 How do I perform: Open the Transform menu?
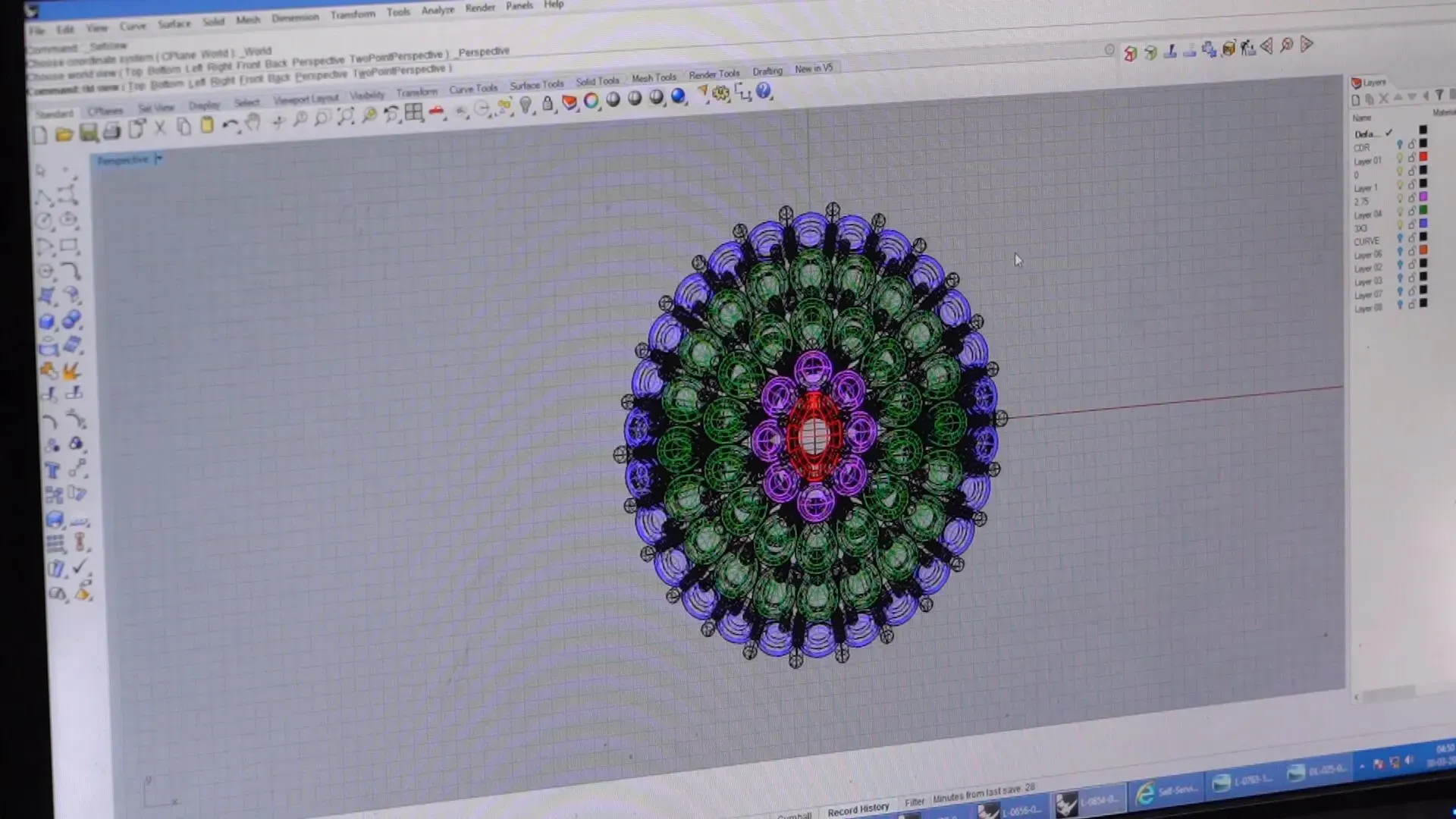click(353, 14)
